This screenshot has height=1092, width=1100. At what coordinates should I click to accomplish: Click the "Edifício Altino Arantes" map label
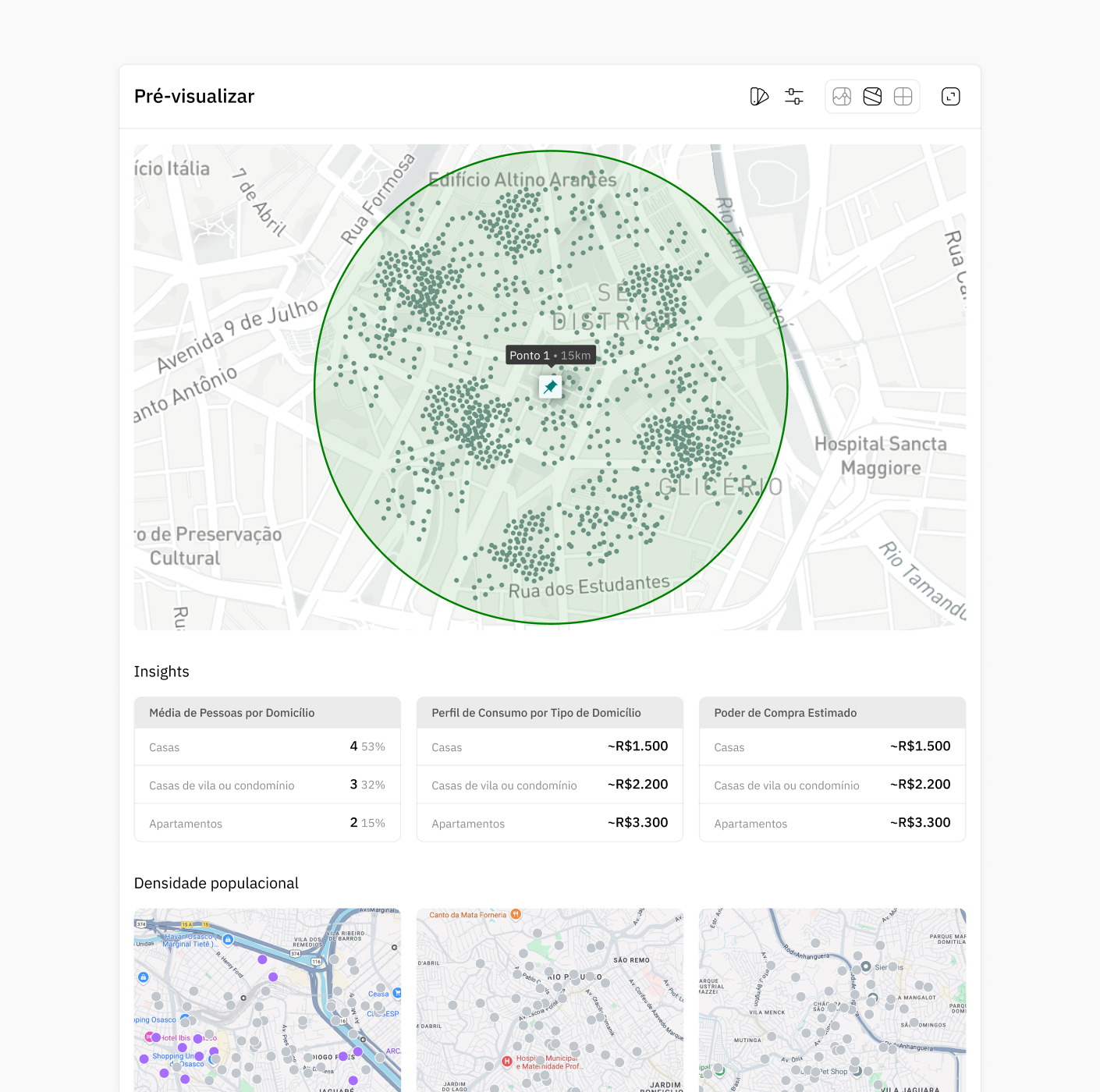[523, 180]
